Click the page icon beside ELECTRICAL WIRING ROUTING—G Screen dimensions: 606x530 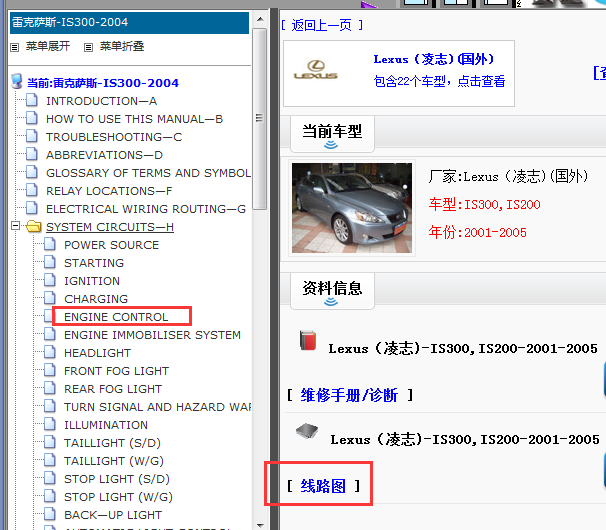(x=32, y=208)
